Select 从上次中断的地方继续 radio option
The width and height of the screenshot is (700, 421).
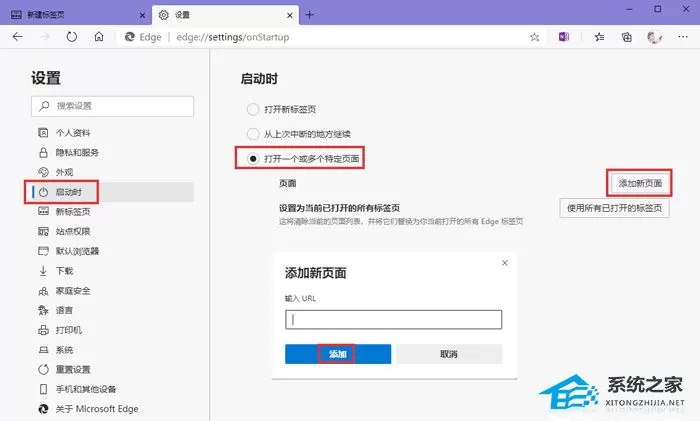(253, 134)
